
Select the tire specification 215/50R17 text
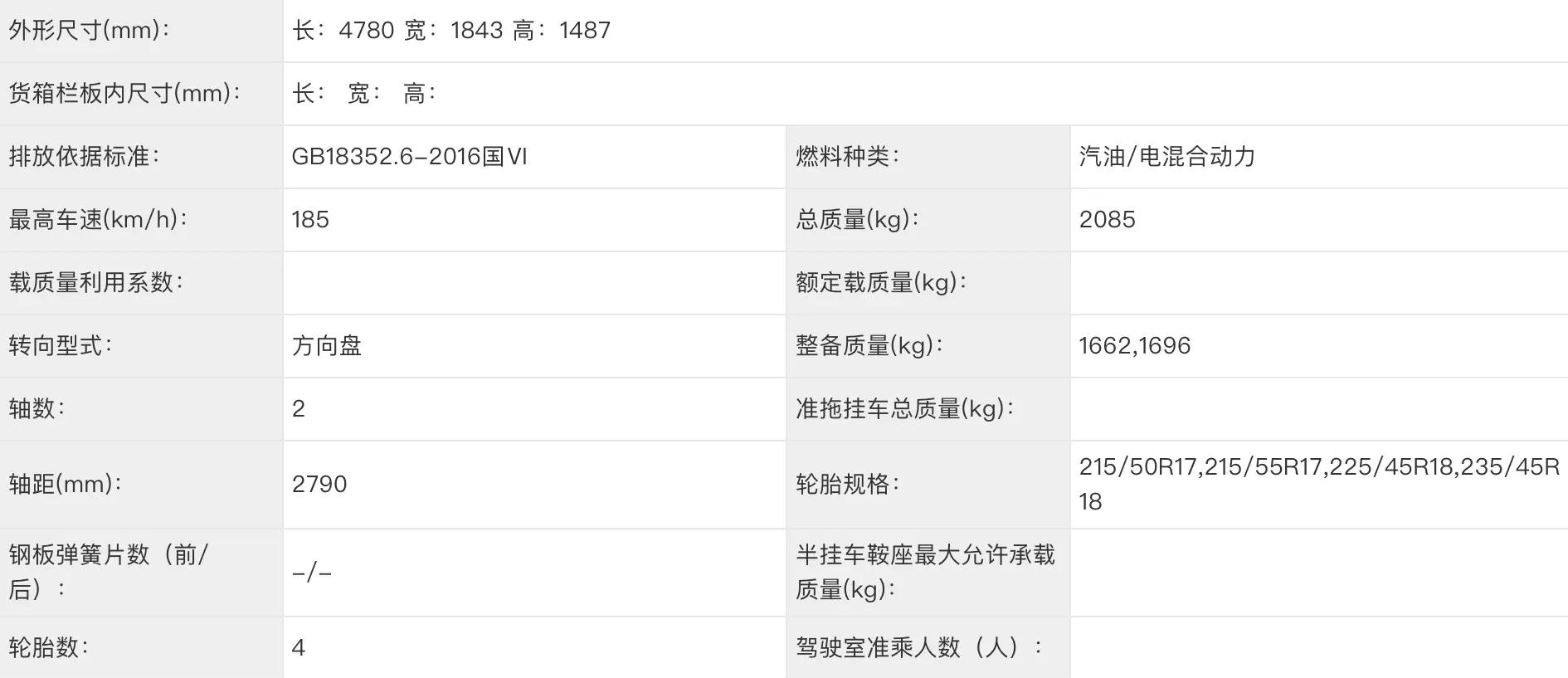coord(1137,466)
